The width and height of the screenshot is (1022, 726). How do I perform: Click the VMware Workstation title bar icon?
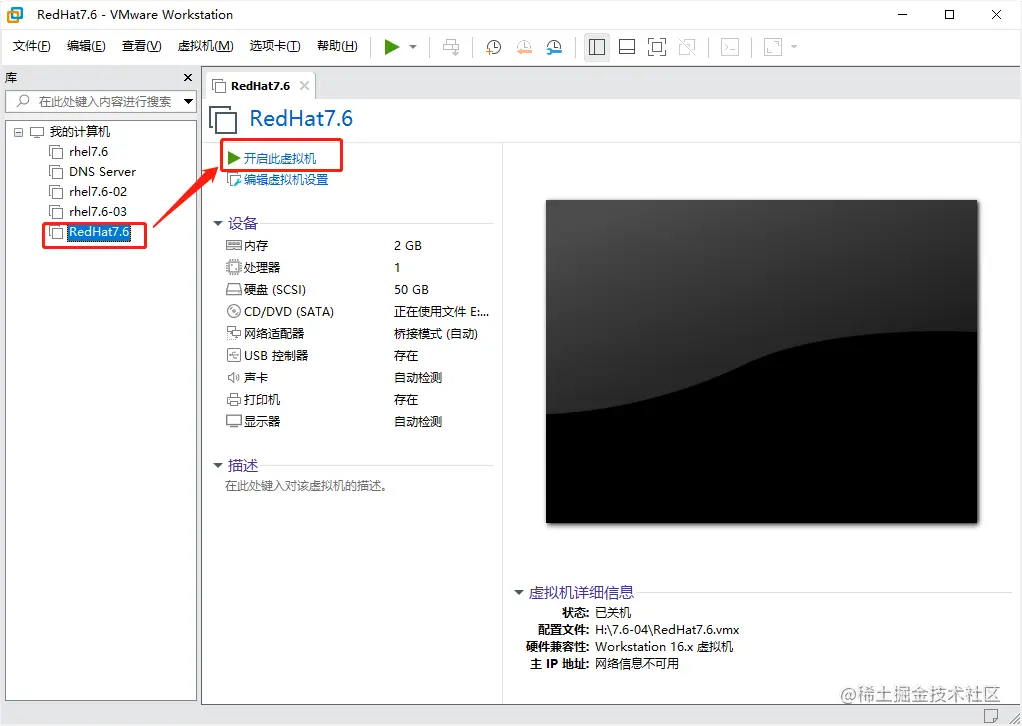(x=15, y=14)
